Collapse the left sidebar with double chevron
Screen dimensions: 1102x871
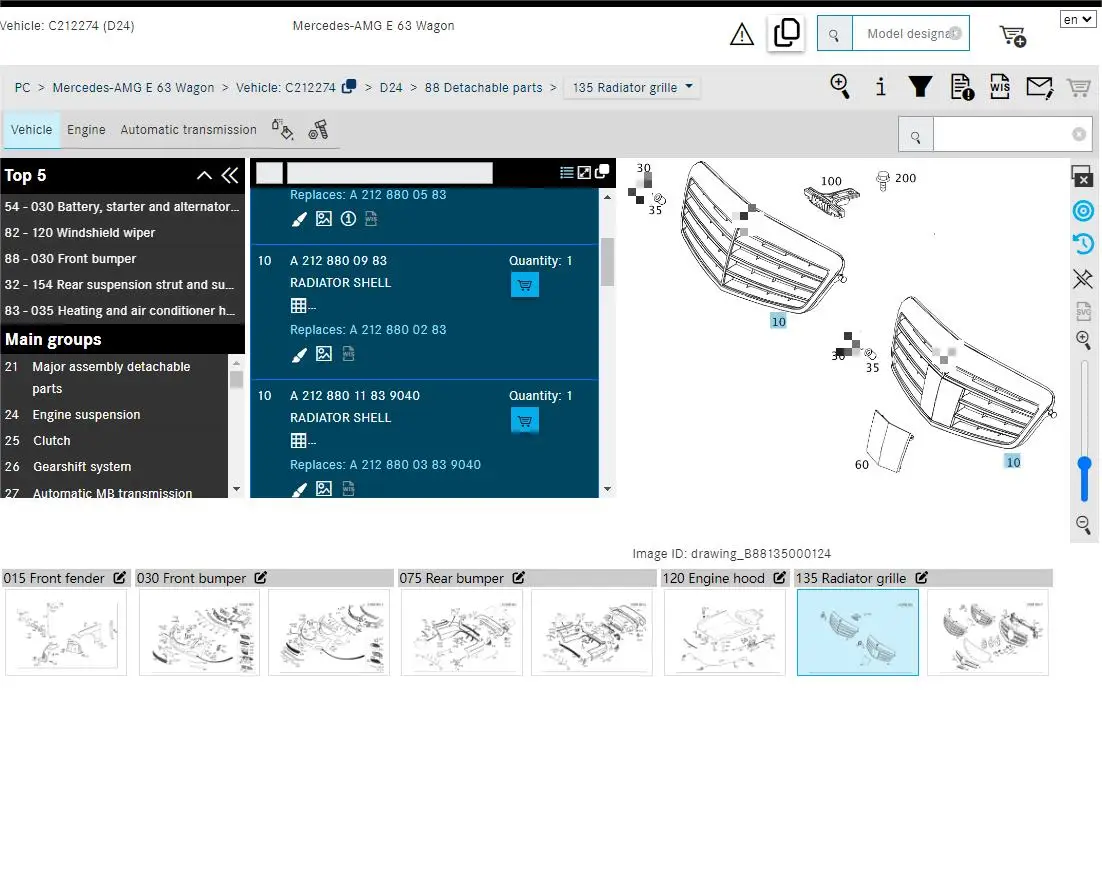pyautogui.click(x=230, y=176)
